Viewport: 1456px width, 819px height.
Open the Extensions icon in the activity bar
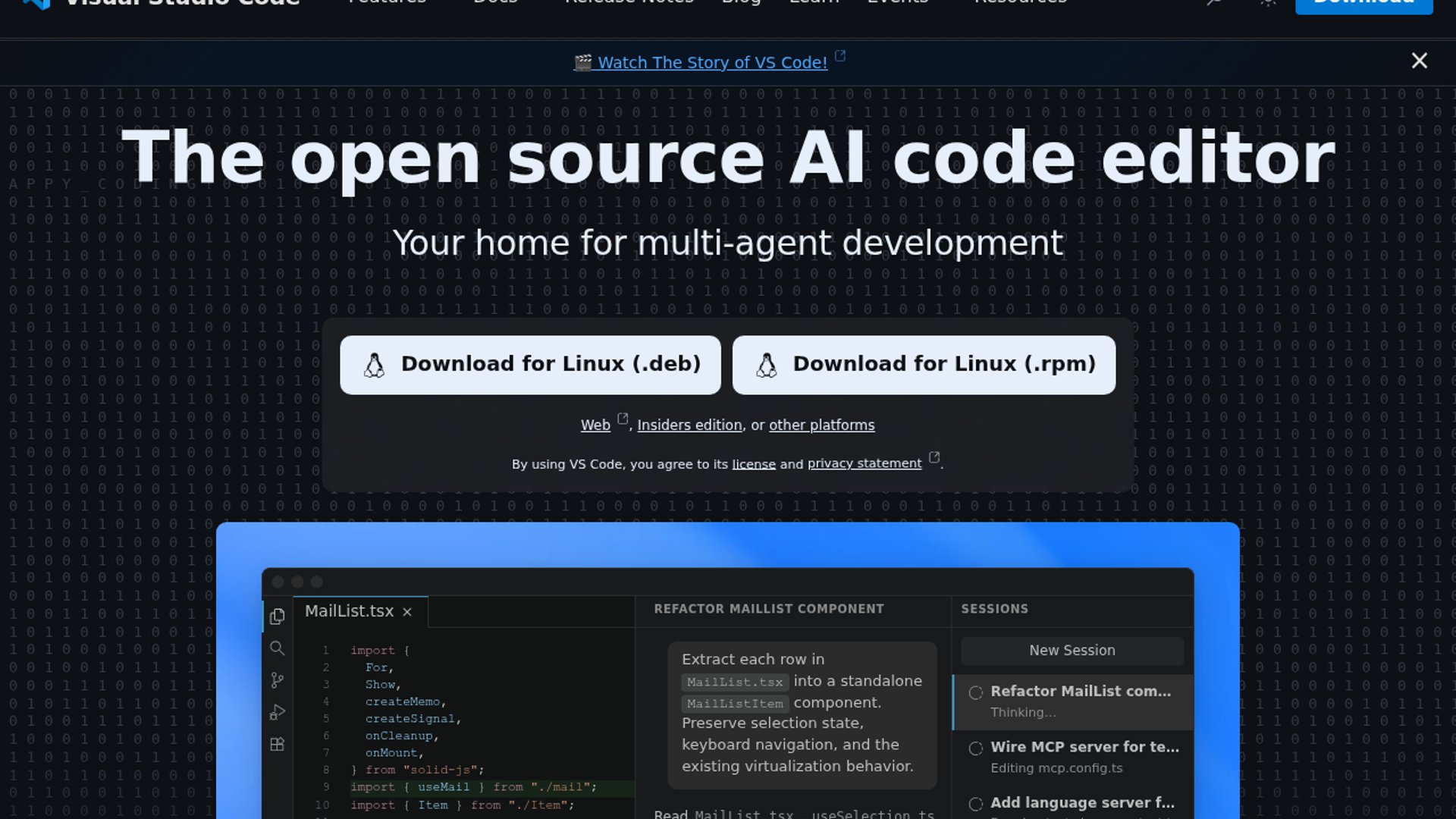click(x=277, y=744)
